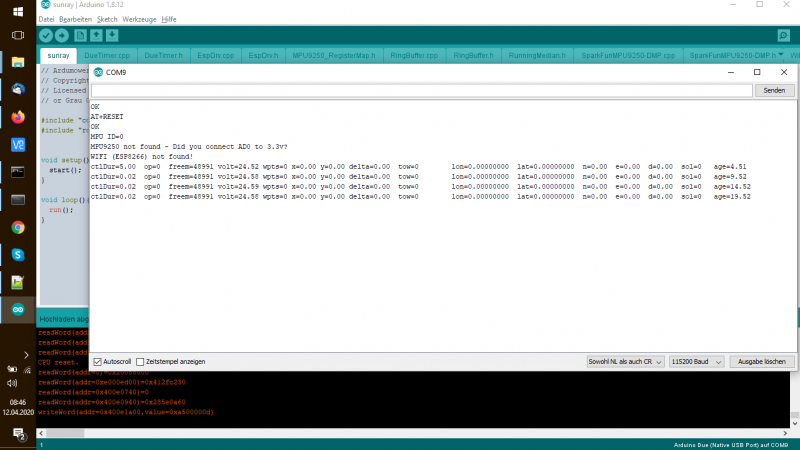Open the line ending dropdown 'Sowohl NL als auch CR'
Viewport: 800px width, 450px height.
point(624,362)
